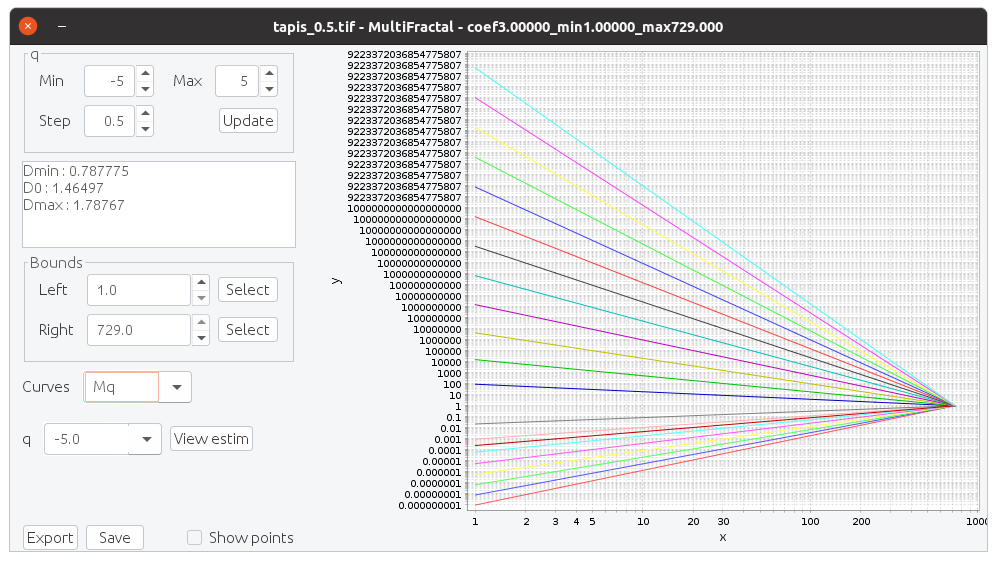
Task: Click the View estim button
Action: (x=210, y=439)
